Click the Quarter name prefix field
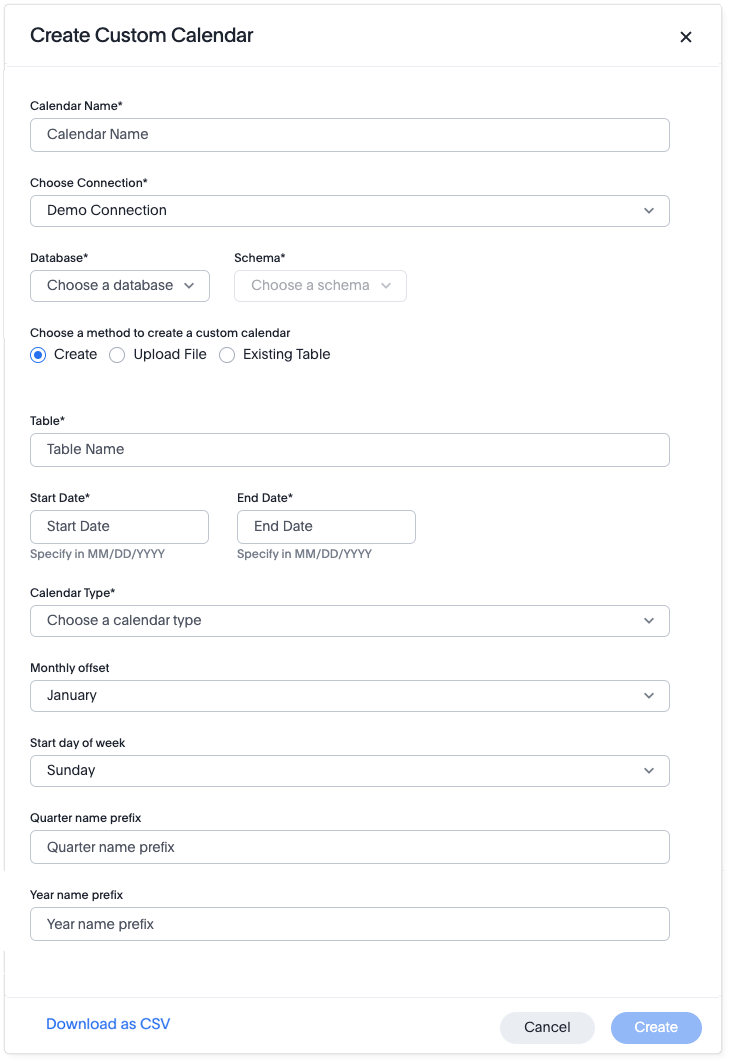 click(x=350, y=847)
